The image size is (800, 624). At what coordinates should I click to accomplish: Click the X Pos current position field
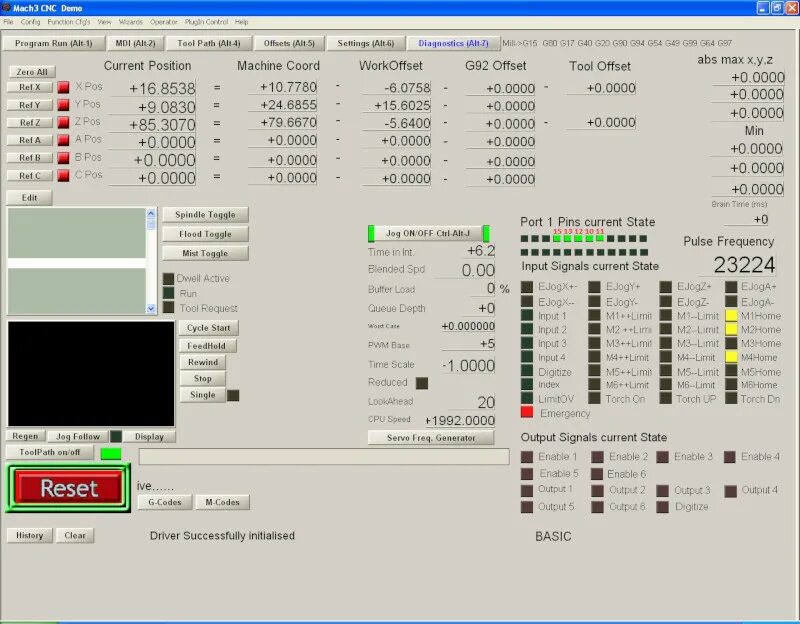153,88
